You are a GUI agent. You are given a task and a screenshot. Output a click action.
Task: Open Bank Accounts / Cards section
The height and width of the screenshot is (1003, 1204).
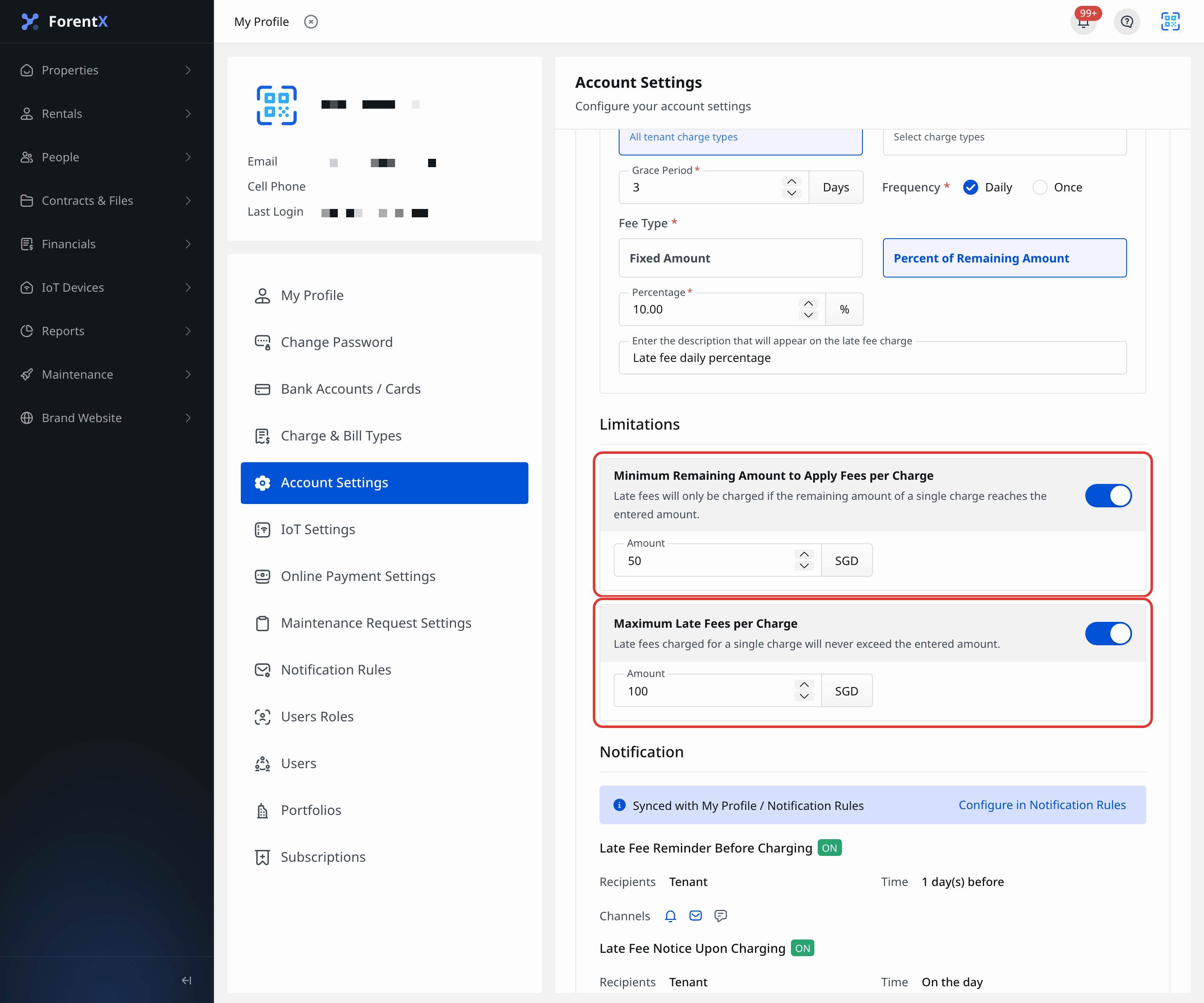(384, 389)
